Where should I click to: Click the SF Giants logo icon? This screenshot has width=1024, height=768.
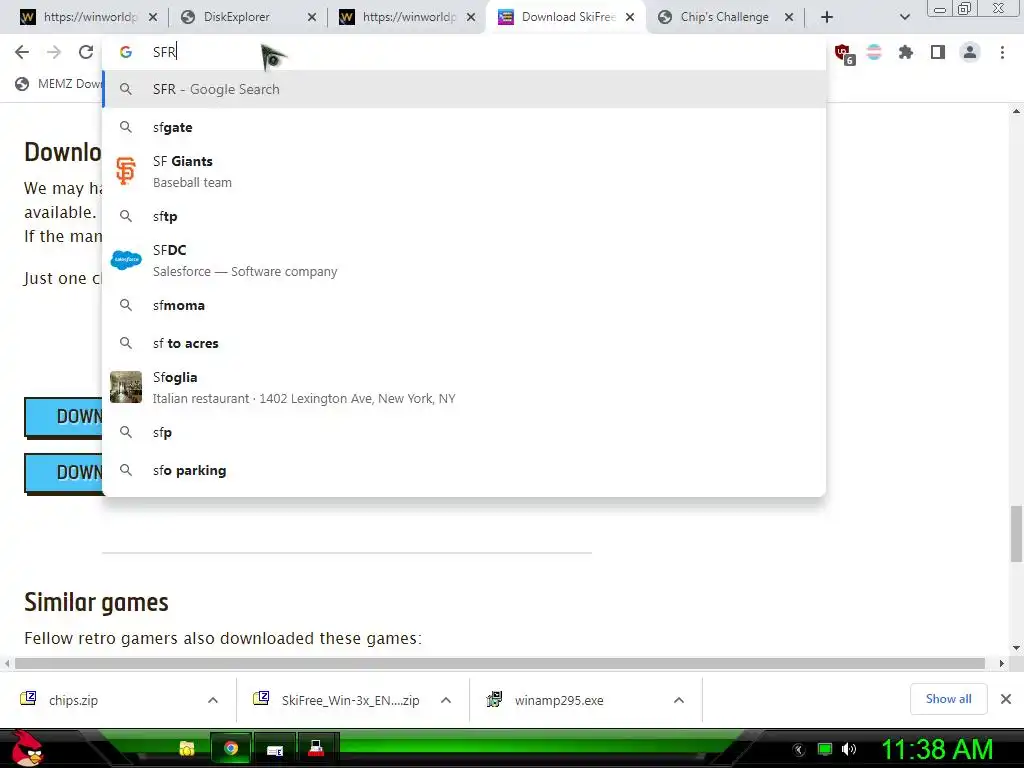125,171
